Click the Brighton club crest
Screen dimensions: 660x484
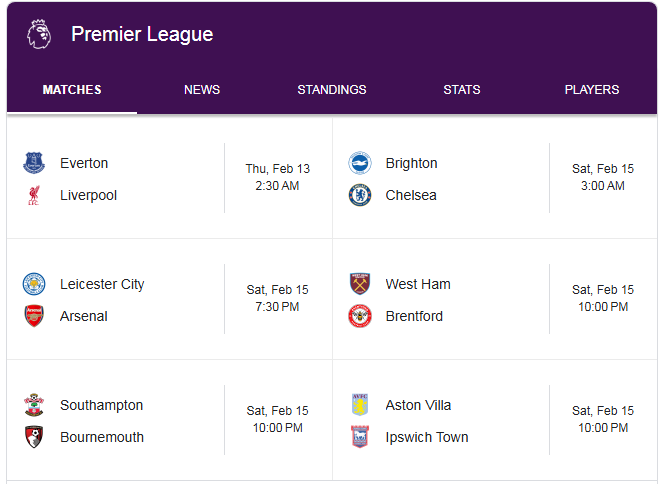360,163
